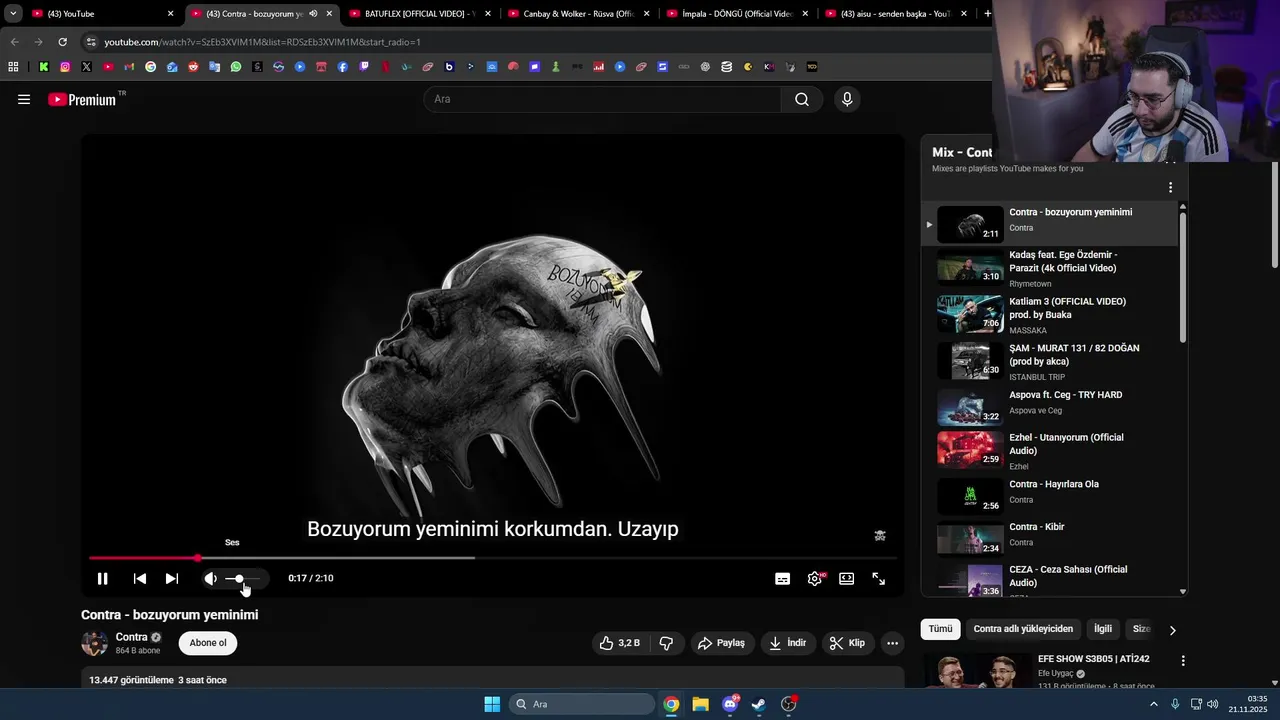Close the BATUFLEX browser tab
This screenshot has width=1280, height=720.
point(488,14)
